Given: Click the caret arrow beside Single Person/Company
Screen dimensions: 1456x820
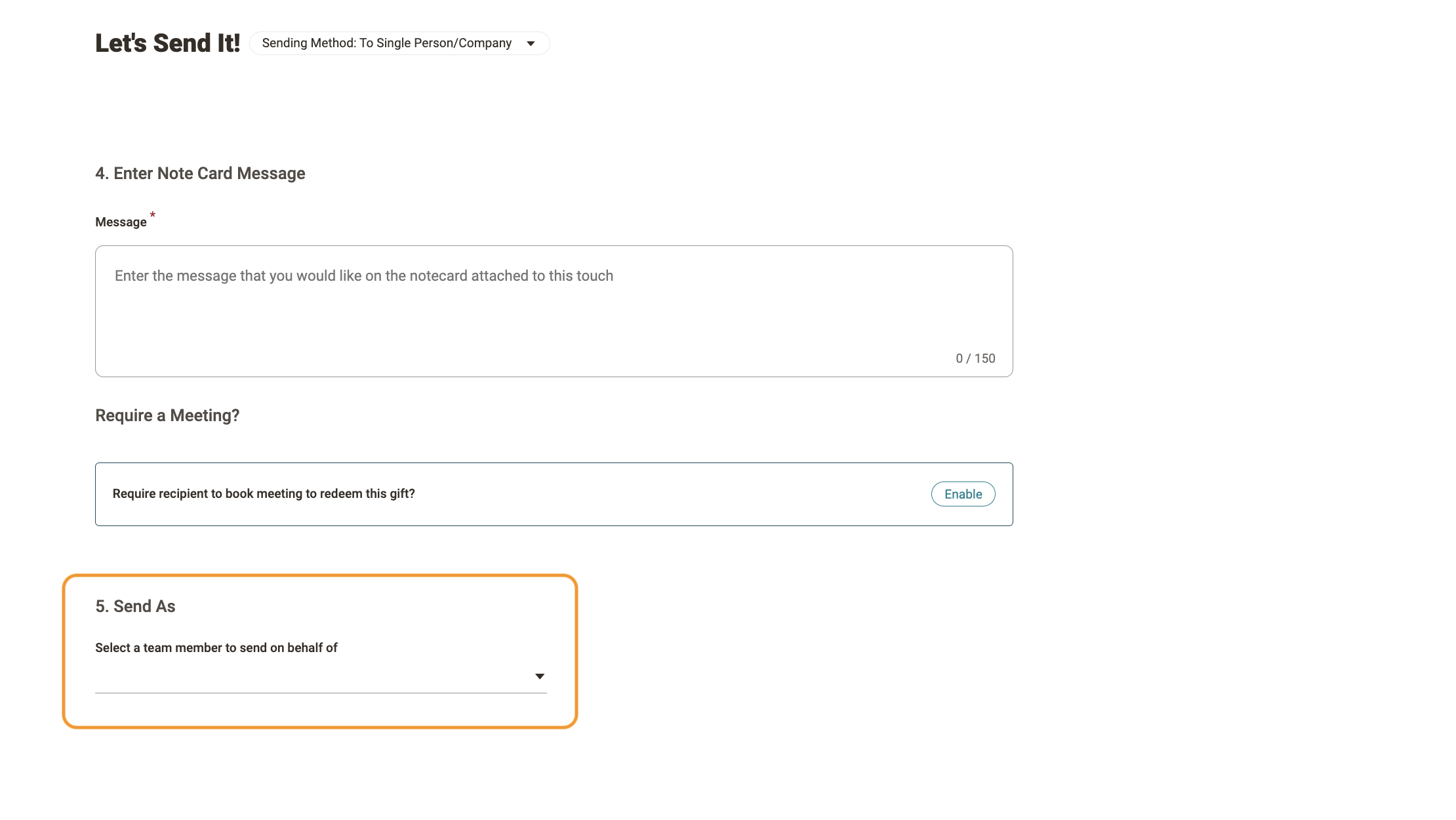Looking at the screenshot, I should (531, 44).
